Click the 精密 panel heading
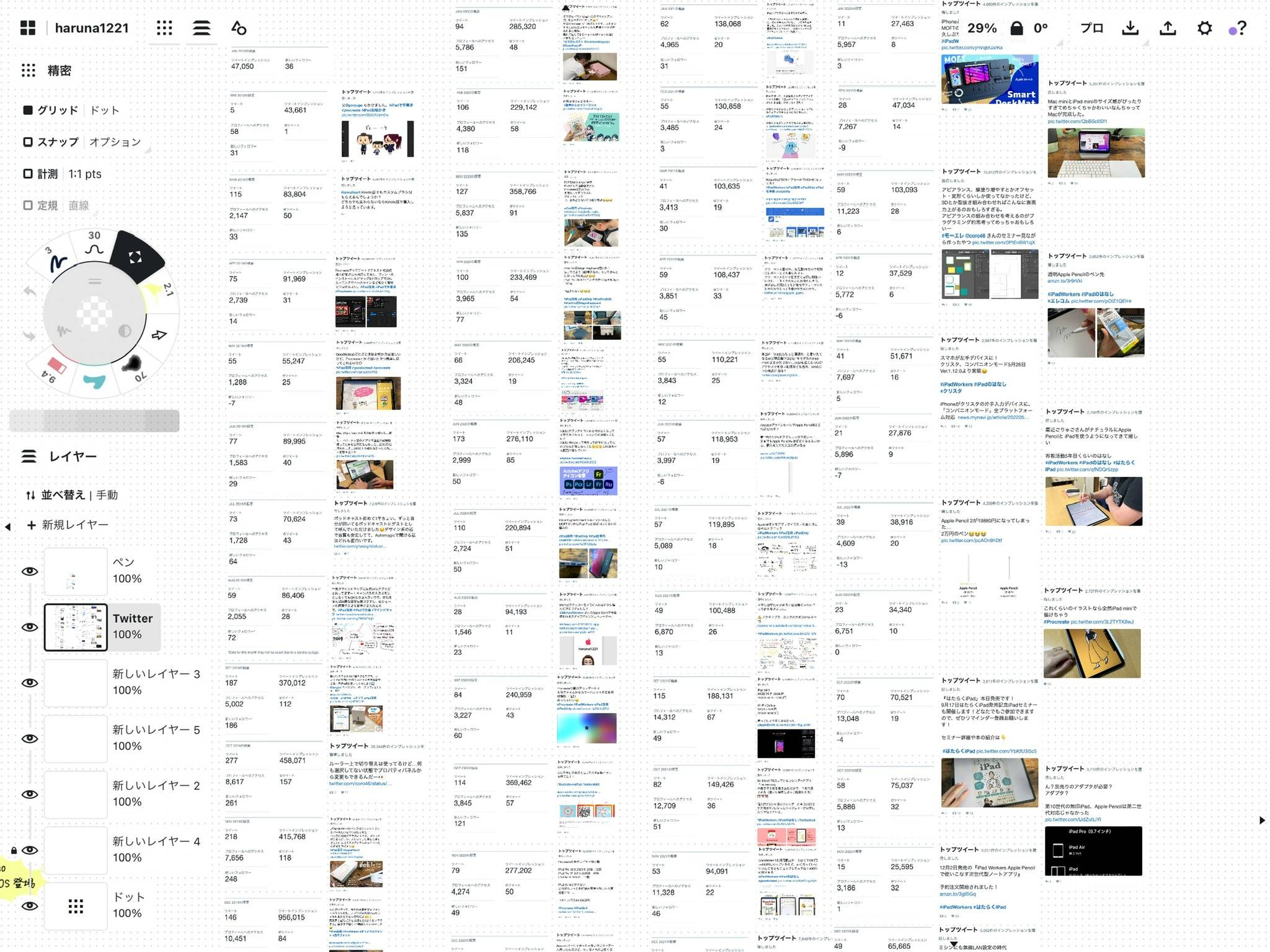Viewport: 1270px width, 952px height. [x=60, y=71]
